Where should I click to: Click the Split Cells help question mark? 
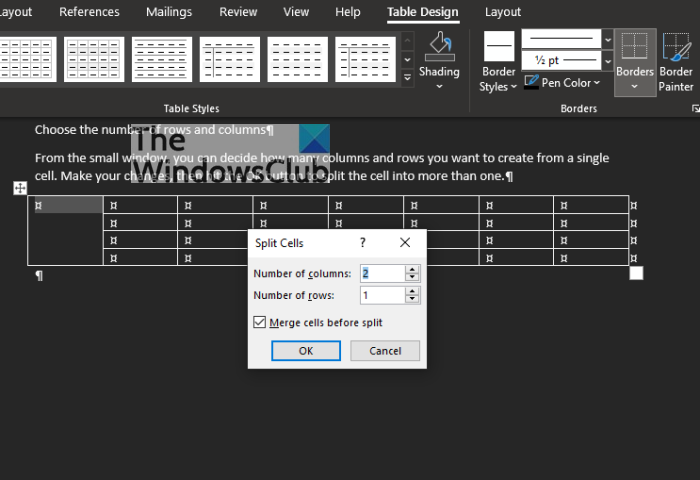(x=362, y=242)
